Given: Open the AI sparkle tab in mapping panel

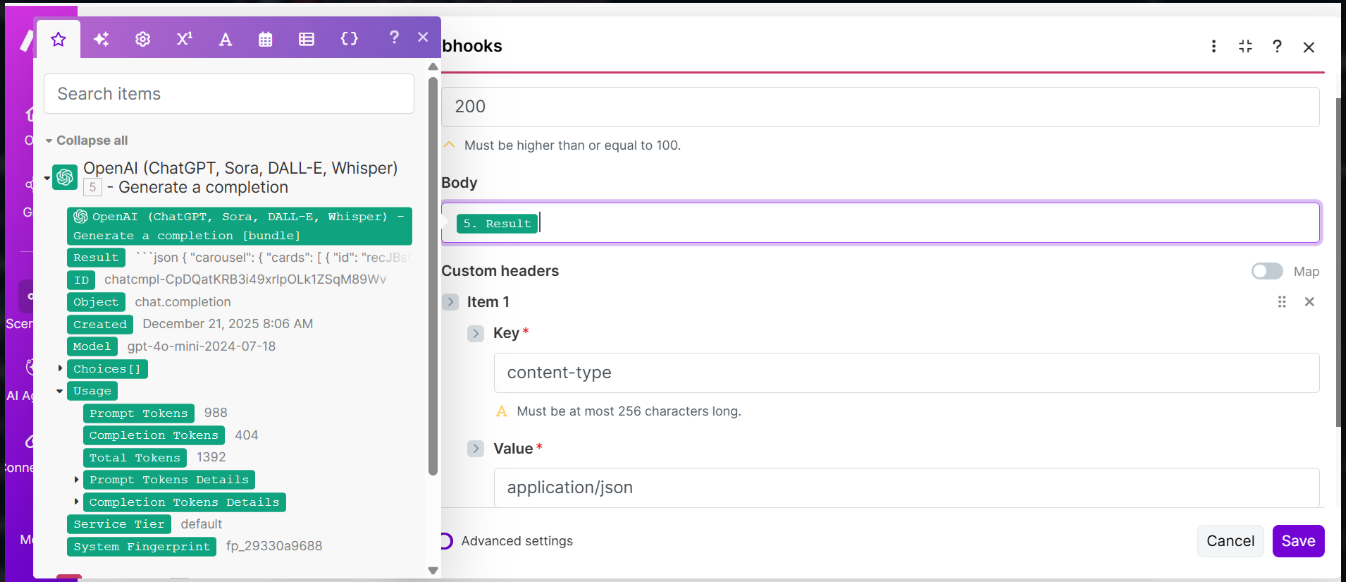Looking at the screenshot, I should tap(101, 39).
